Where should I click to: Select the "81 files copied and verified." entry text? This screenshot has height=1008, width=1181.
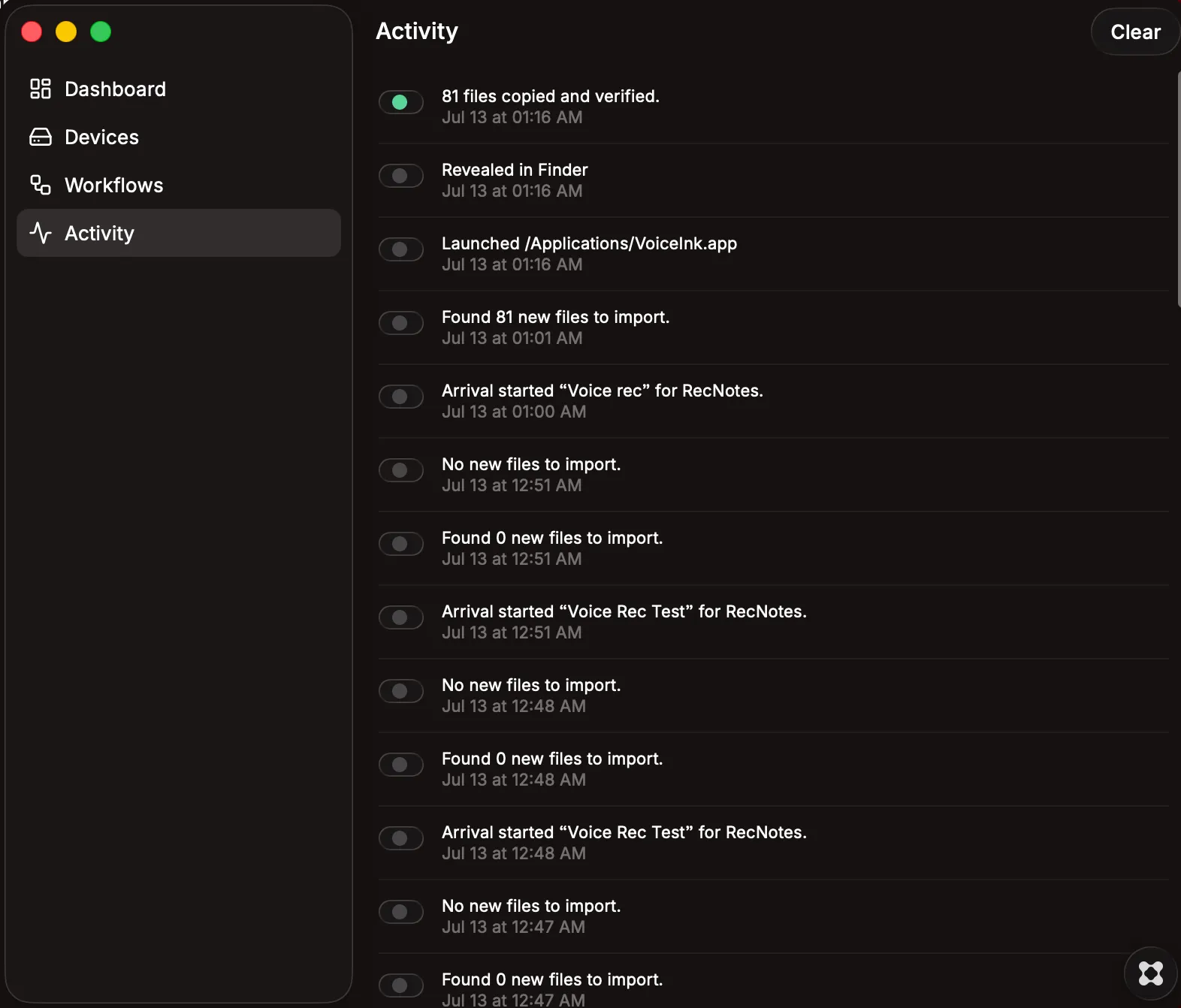pyautogui.click(x=550, y=96)
